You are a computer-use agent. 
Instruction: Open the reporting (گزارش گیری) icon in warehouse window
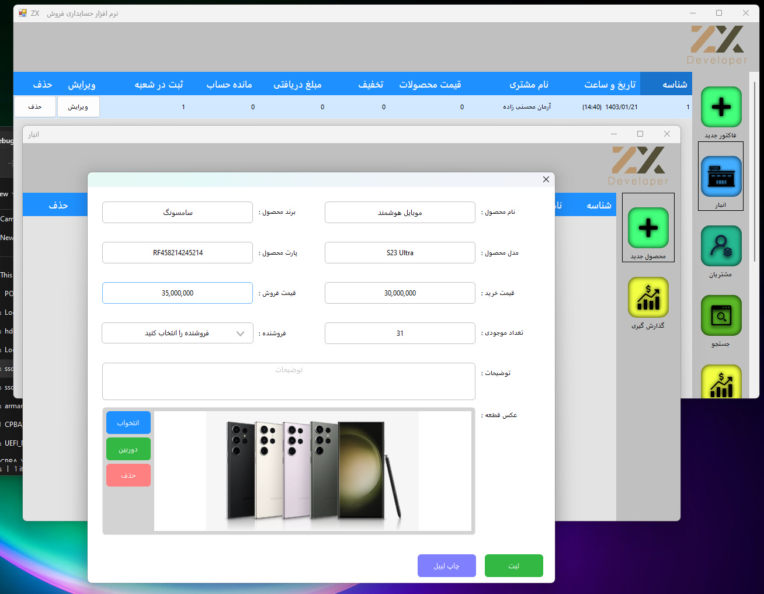coord(648,297)
